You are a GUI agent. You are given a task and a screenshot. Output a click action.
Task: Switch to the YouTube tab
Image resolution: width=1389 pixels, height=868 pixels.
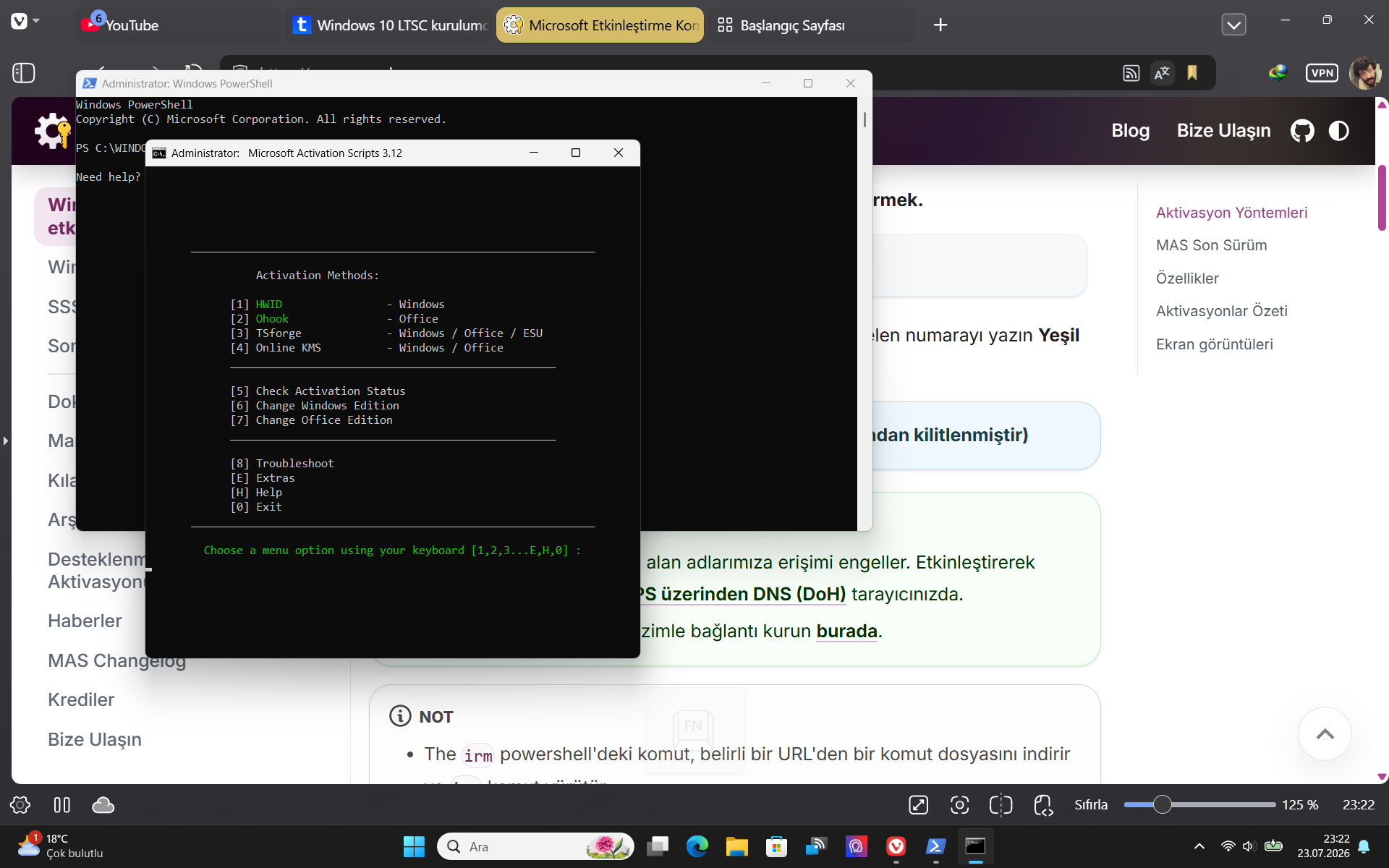[x=177, y=25]
